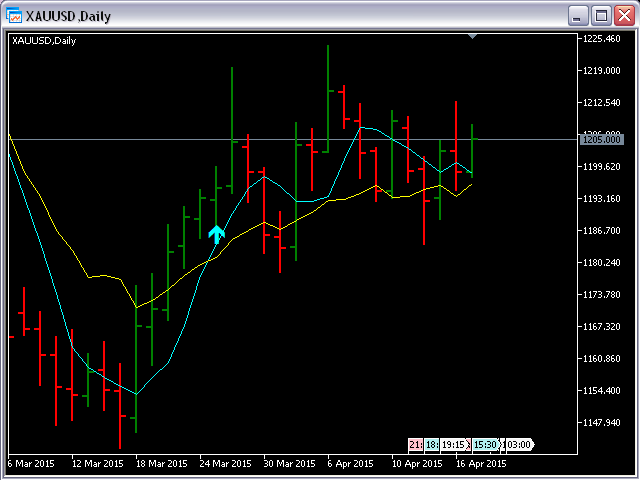The height and width of the screenshot is (480, 640).
Task: Click the 18 Mar 2015 date label
Action: (x=162, y=464)
